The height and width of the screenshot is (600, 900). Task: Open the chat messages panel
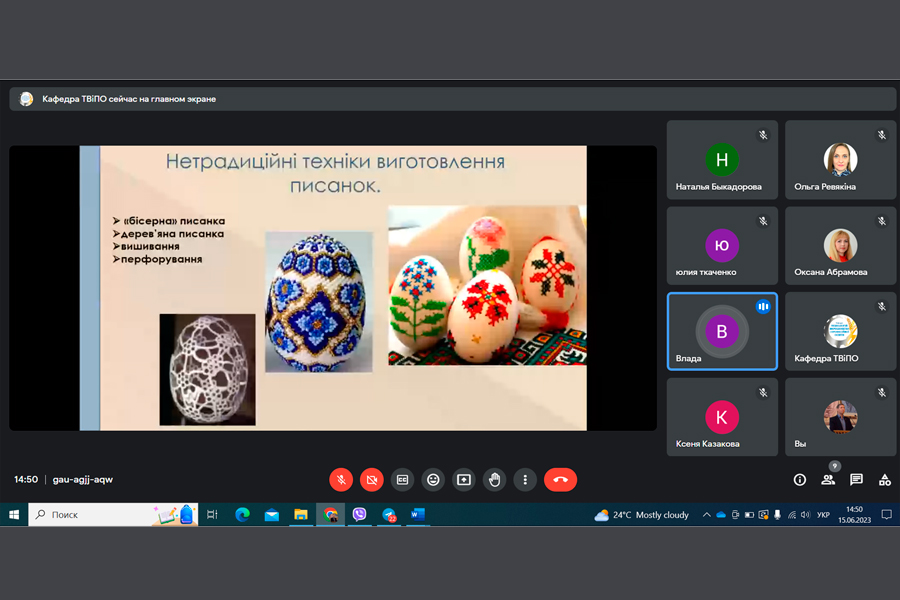pos(856,480)
